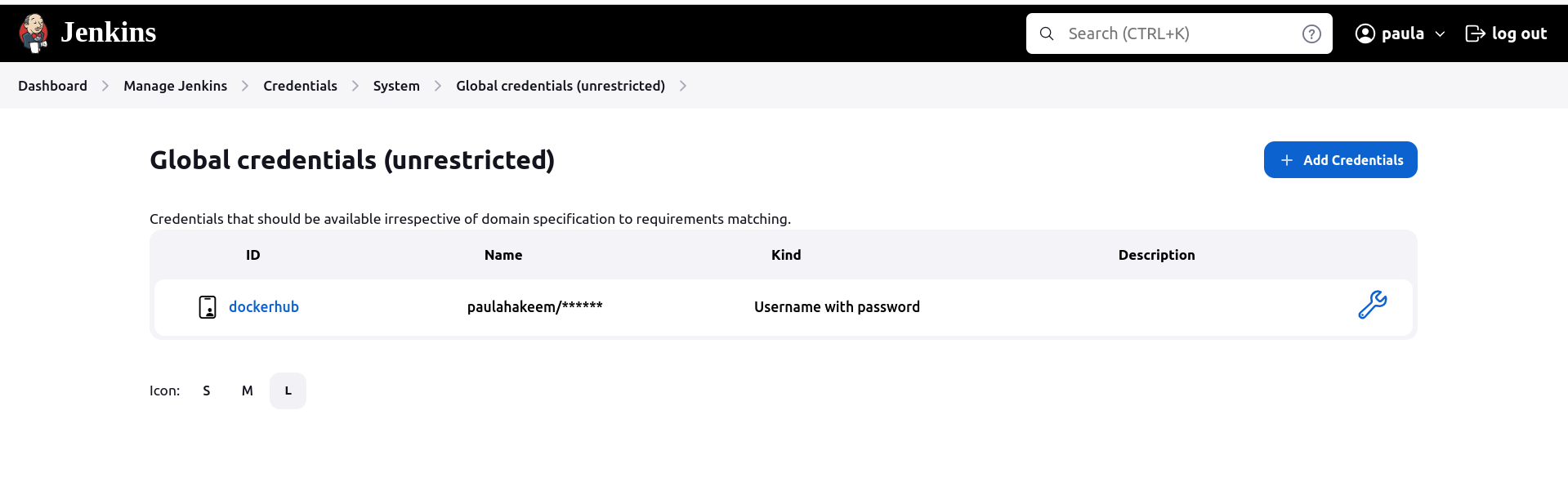Click the credential card icon beside dockerhub
The width and height of the screenshot is (1568, 491).
click(x=208, y=307)
